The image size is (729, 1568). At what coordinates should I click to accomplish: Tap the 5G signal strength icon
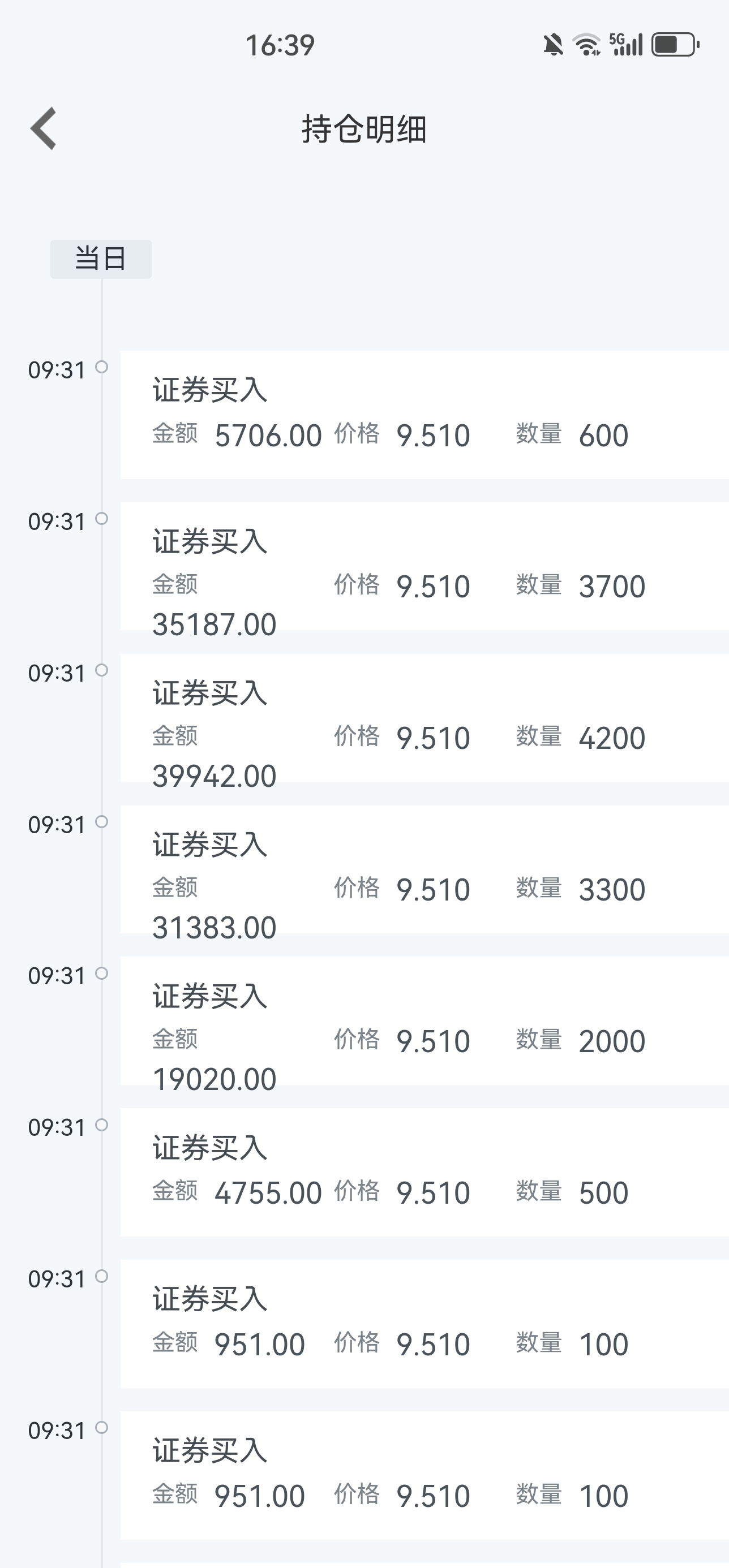[626, 45]
